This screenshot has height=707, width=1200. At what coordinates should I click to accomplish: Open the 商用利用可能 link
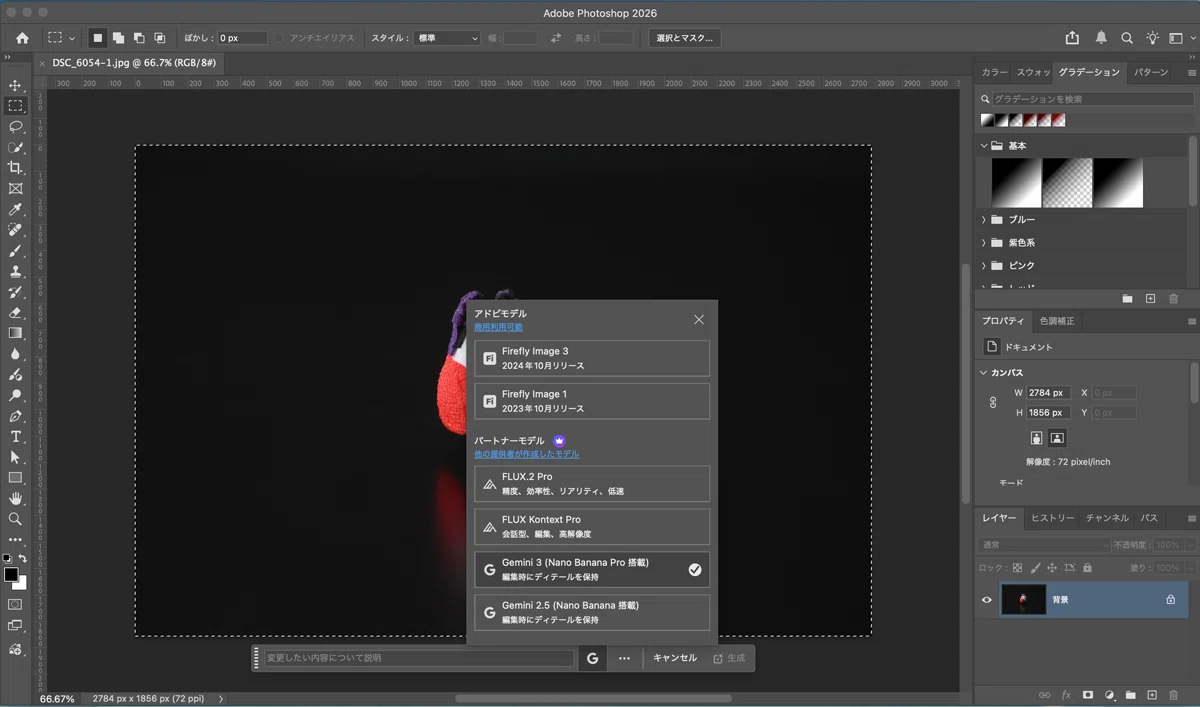point(498,327)
